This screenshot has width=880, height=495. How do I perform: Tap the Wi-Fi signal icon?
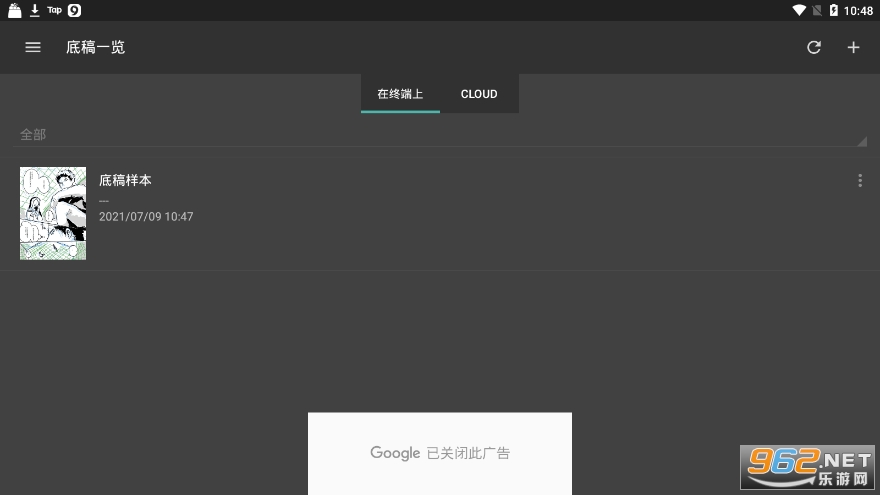[799, 10]
